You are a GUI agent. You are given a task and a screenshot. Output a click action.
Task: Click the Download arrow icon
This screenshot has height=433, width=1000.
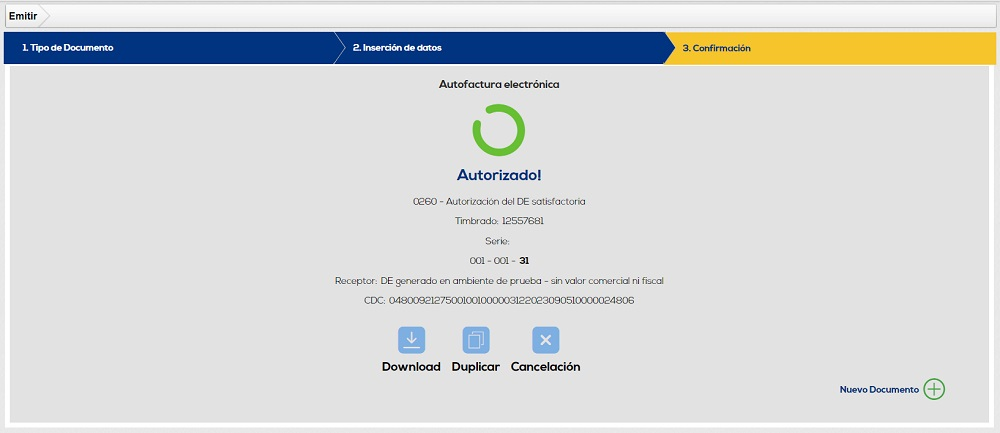tap(411, 340)
